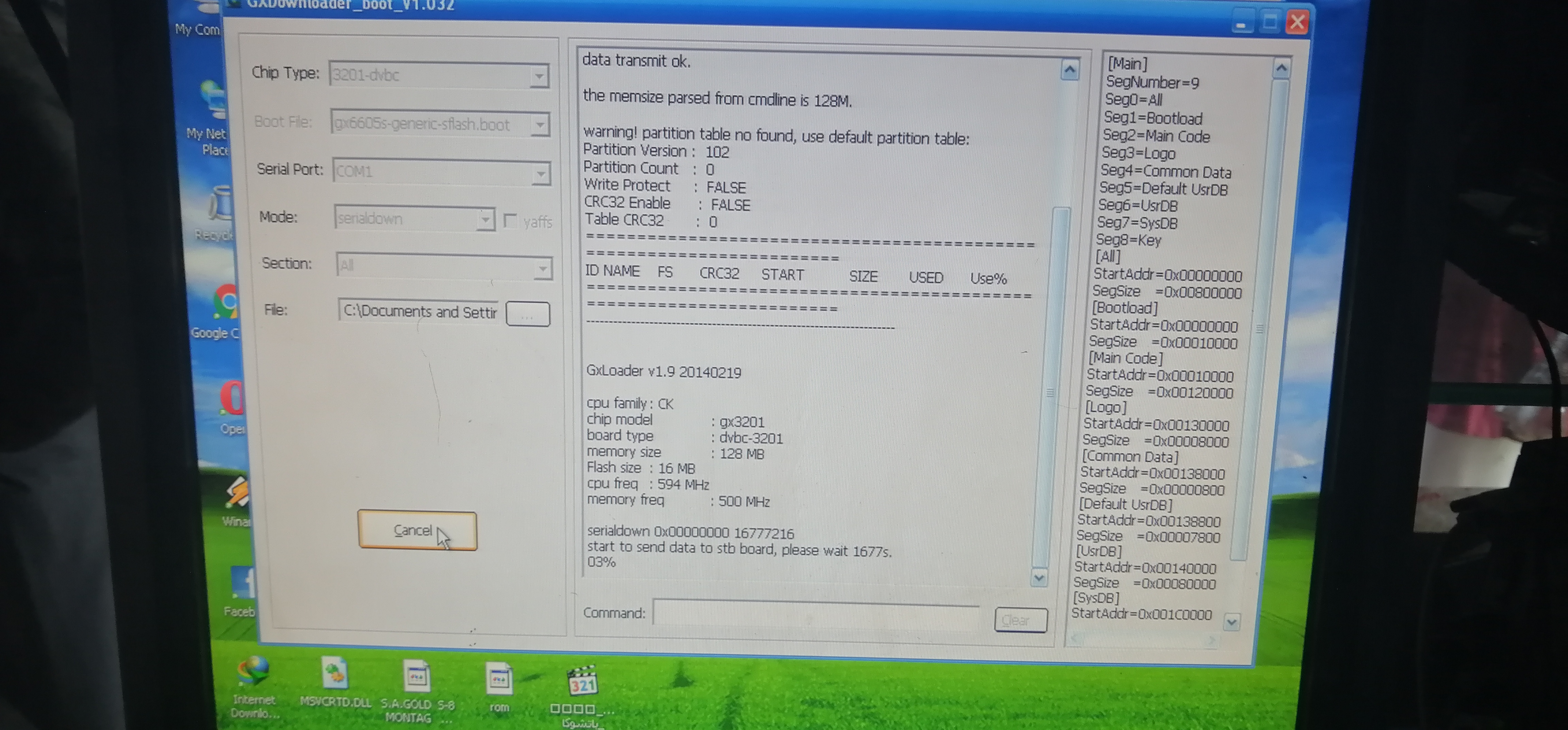Image resolution: width=1568 pixels, height=730 pixels.
Task: Click 'Flash size : 16 MB' log line
Action: click(x=641, y=468)
